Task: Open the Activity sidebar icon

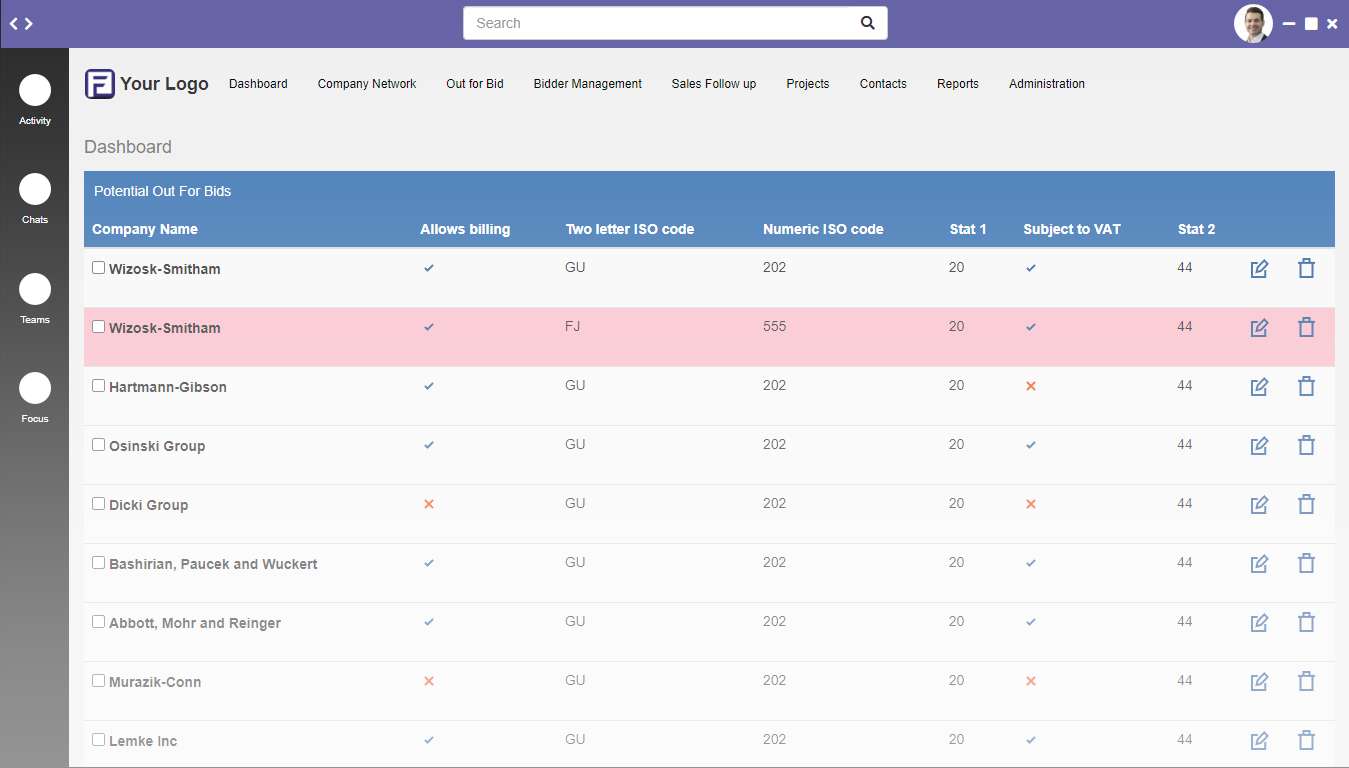Action: coord(35,91)
